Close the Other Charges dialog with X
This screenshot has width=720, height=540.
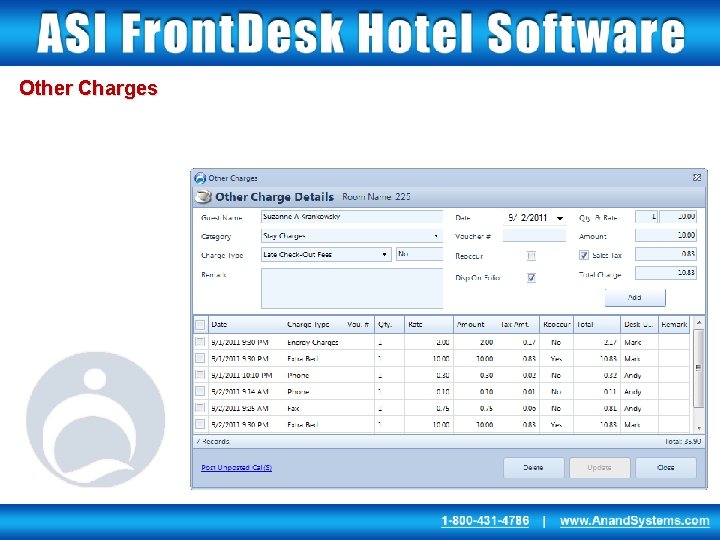(697, 178)
